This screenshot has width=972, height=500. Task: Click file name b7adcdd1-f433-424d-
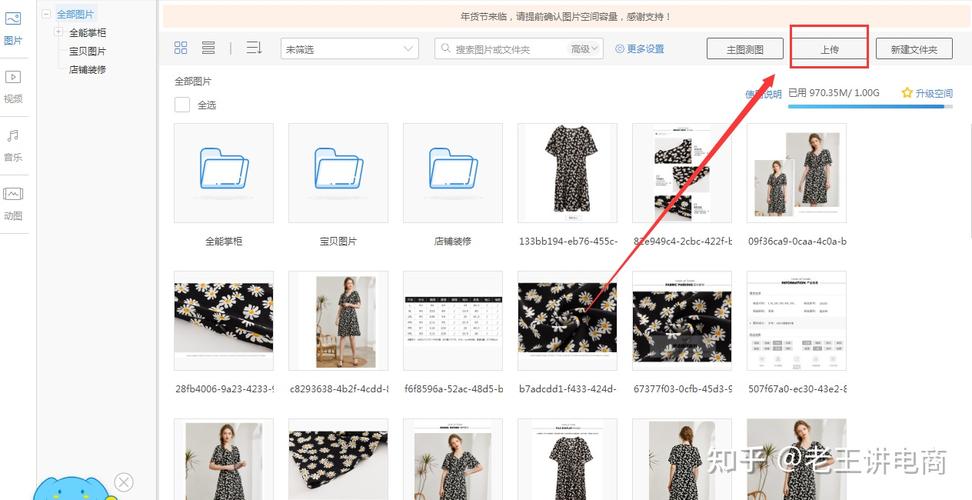tap(568, 388)
